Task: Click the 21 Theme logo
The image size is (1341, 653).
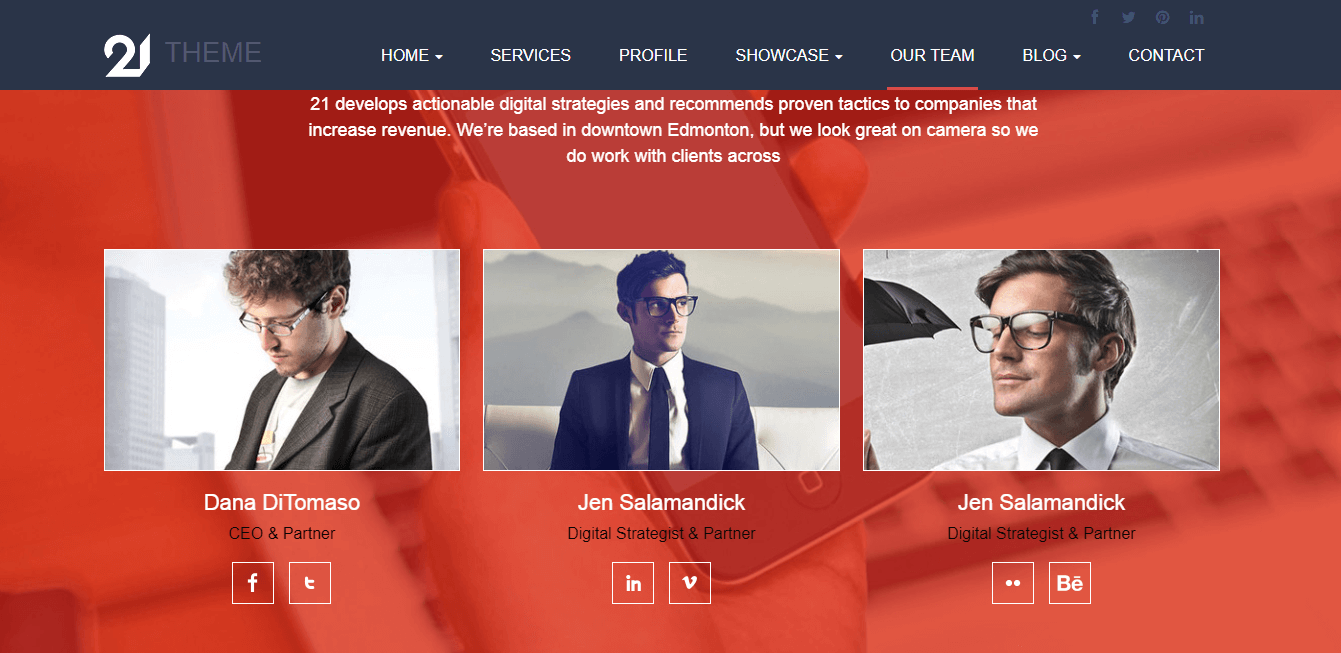Action: (x=183, y=54)
